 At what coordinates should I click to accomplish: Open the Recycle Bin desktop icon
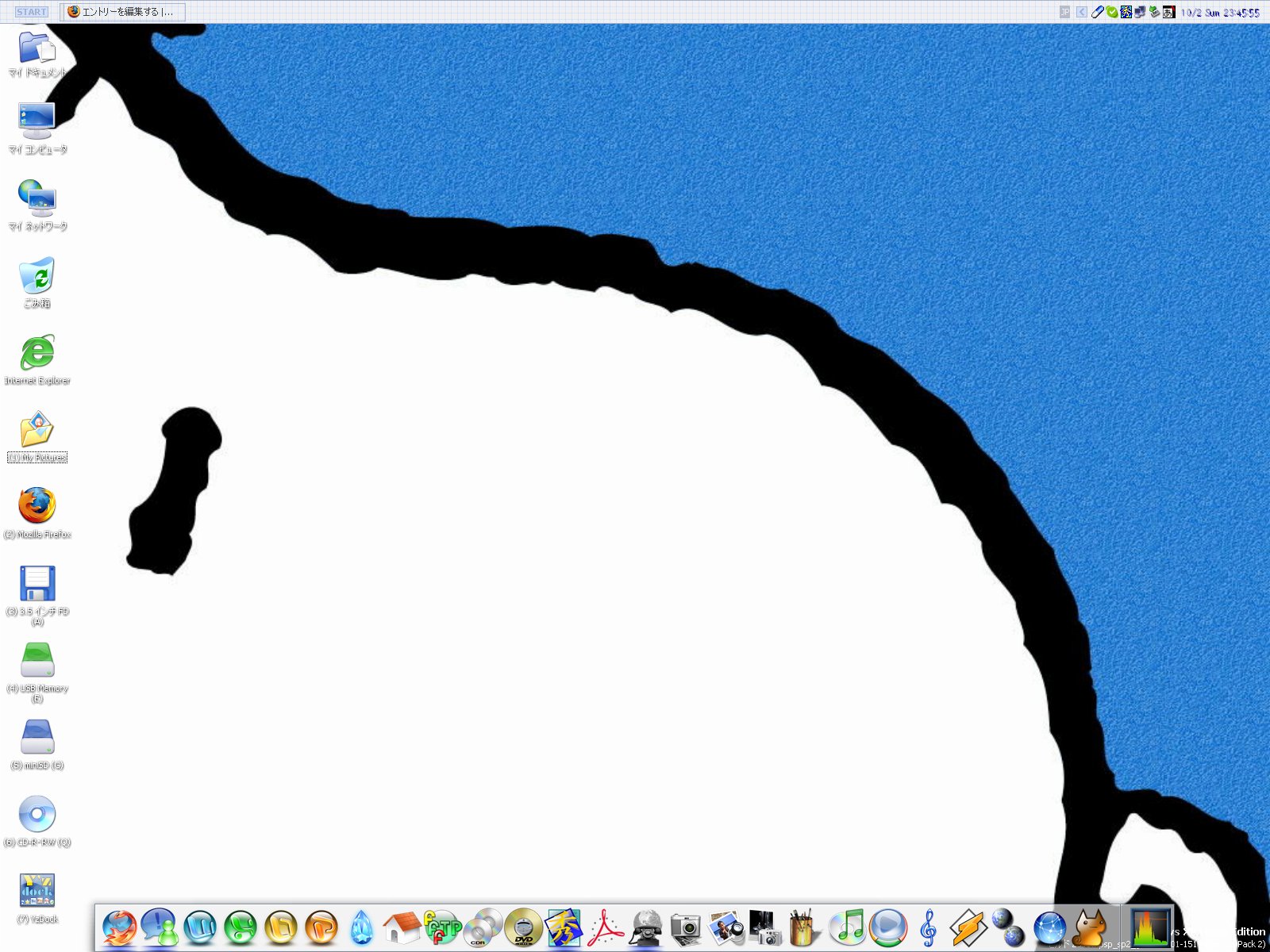tap(37, 277)
